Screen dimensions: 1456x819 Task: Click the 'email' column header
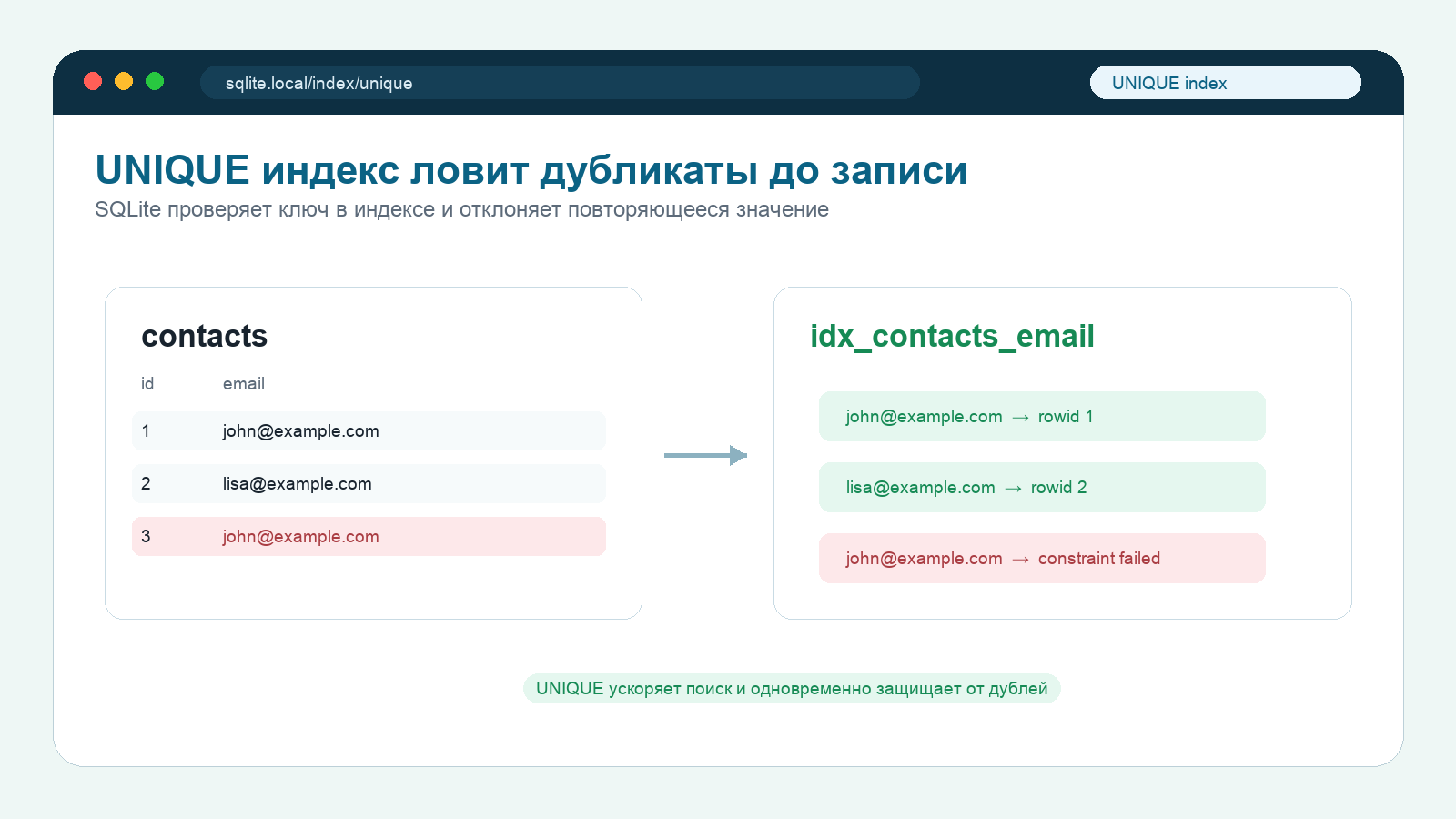point(244,384)
